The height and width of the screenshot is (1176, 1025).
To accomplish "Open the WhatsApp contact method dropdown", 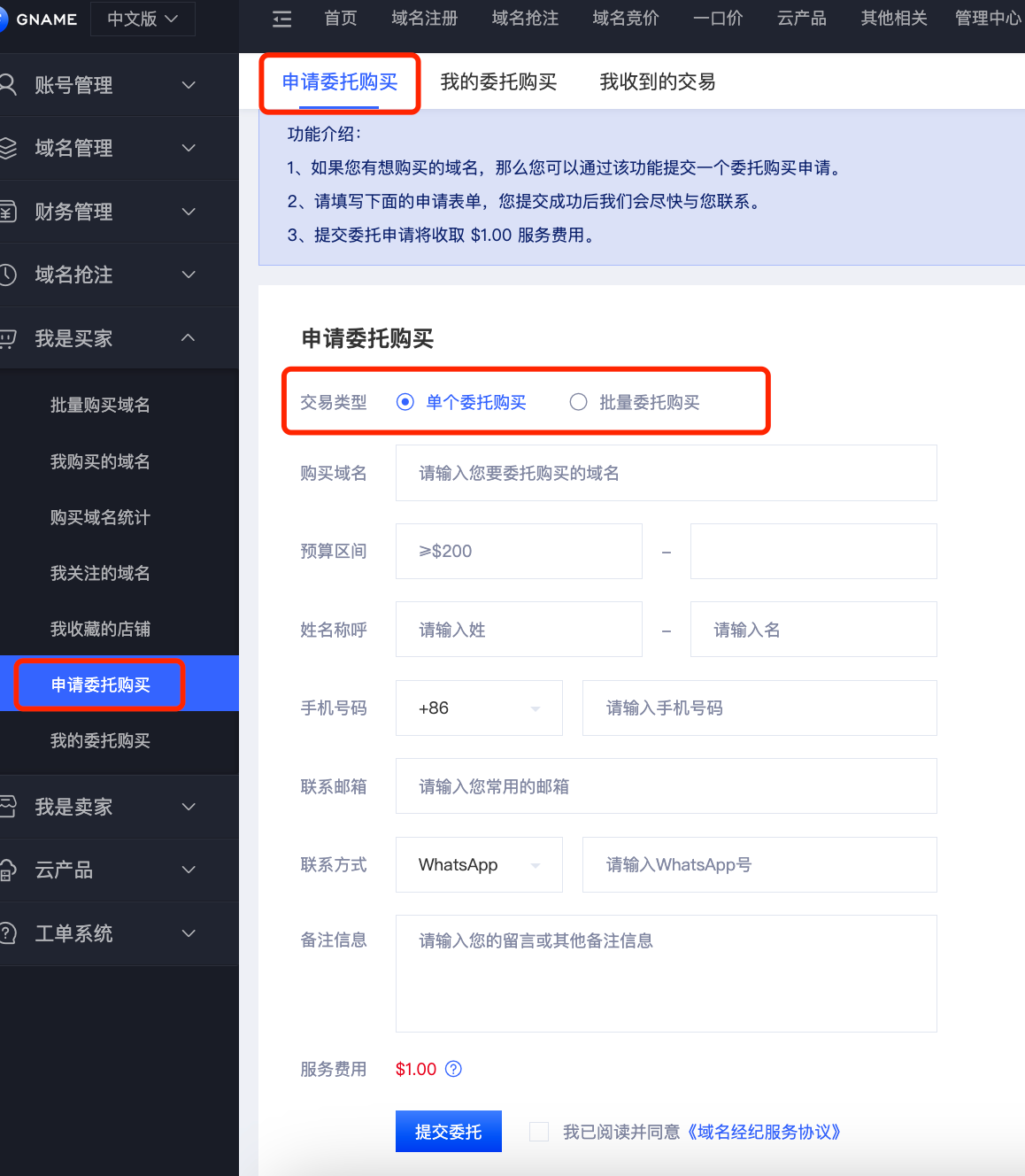I will (x=479, y=864).
